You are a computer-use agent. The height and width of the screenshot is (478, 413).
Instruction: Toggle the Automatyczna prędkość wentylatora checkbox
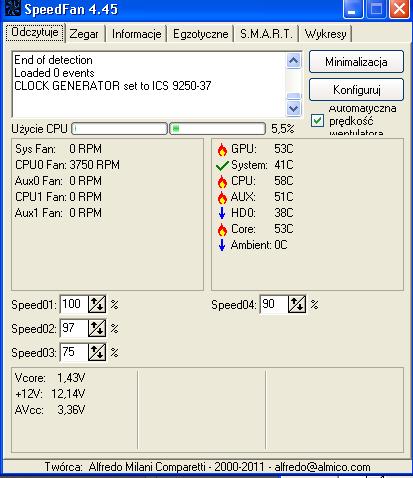(x=317, y=120)
